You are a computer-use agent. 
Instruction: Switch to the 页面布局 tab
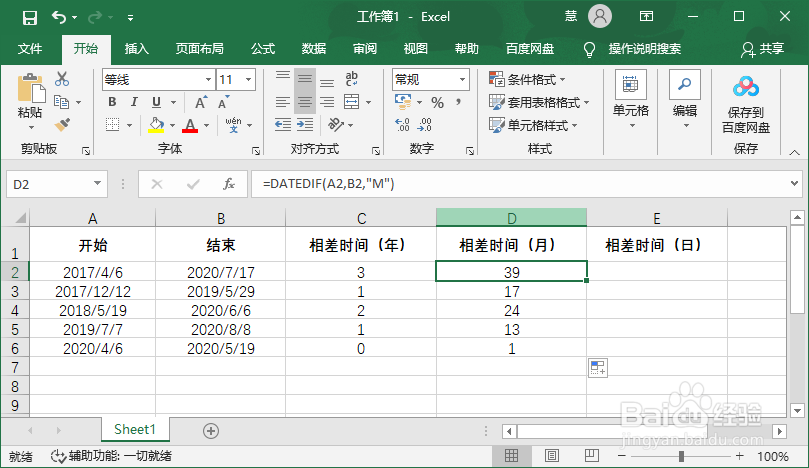[x=199, y=49]
